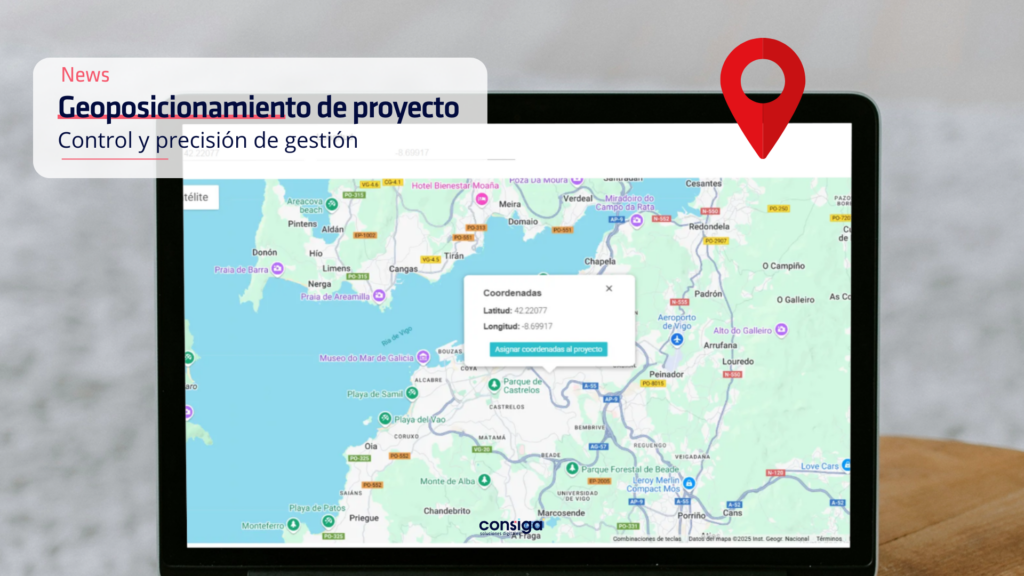1024x576 pixels.
Task: Click the Alto do Galleiro marker
Action: pos(781,330)
